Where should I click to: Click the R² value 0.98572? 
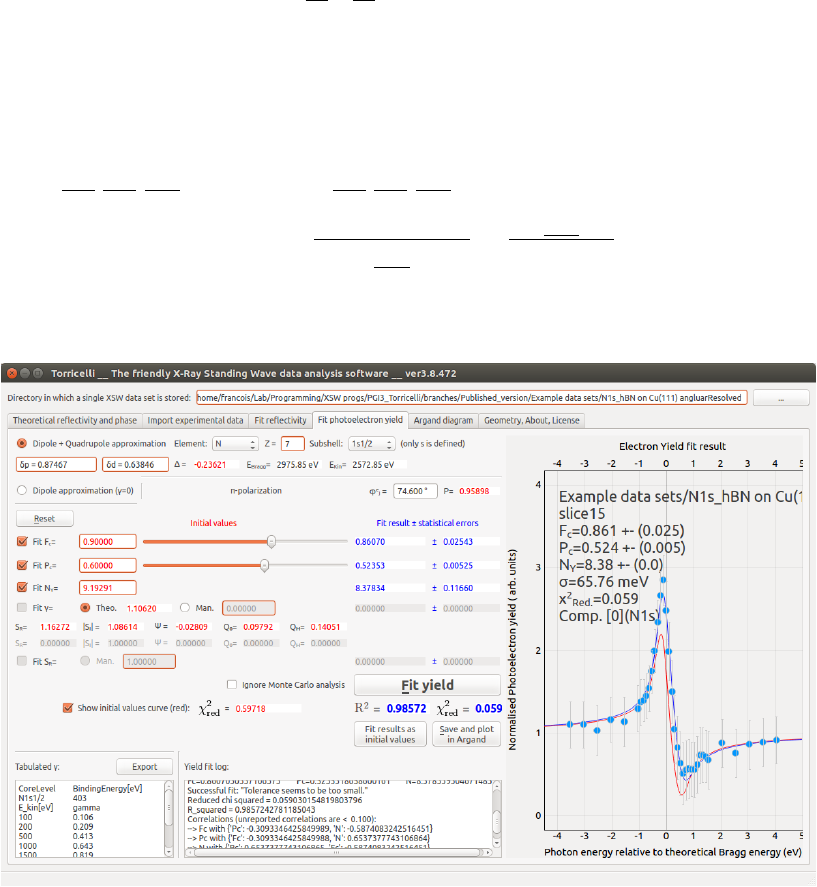coord(406,708)
